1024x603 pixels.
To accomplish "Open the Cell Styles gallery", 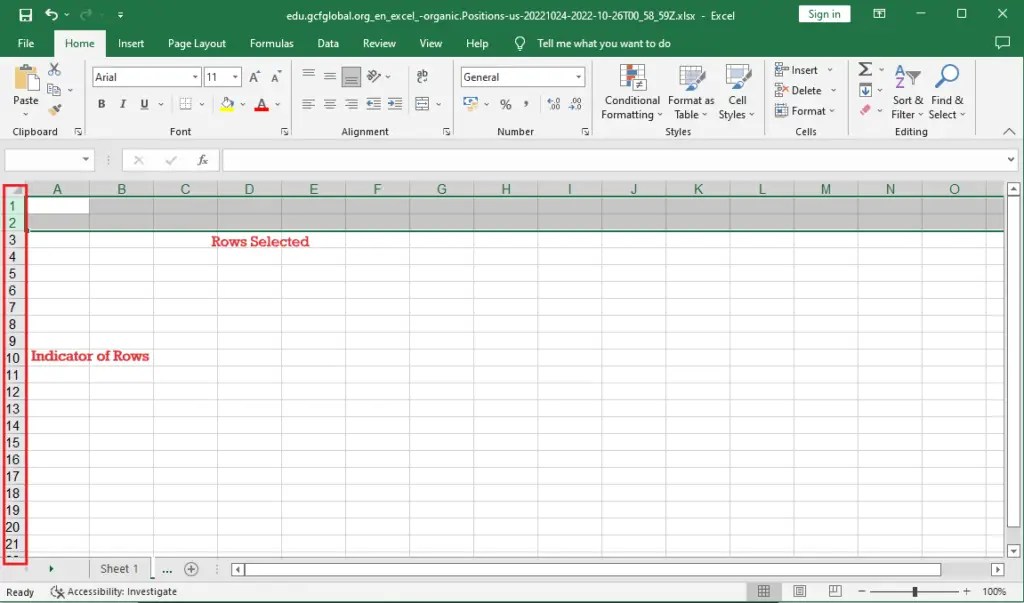I will click(x=737, y=92).
